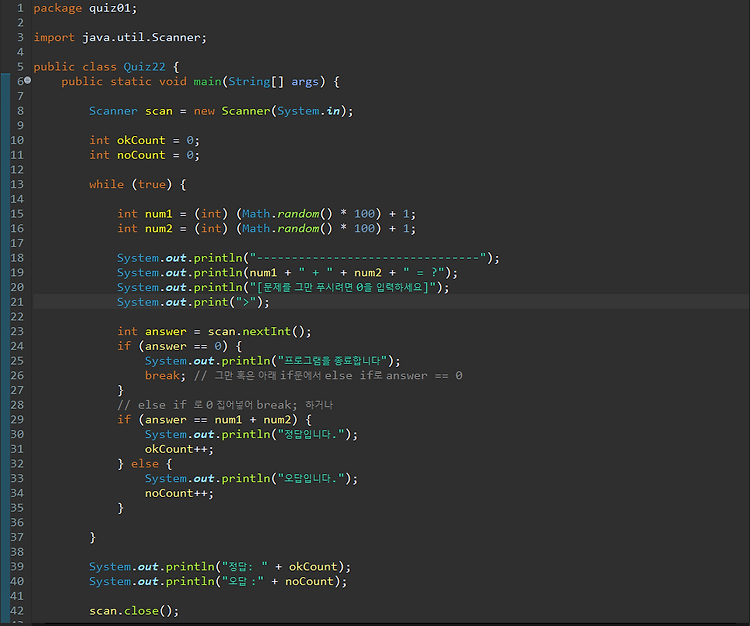
Task: Click the variable 'num1' declared on line 15
Action: tap(158, 214)
